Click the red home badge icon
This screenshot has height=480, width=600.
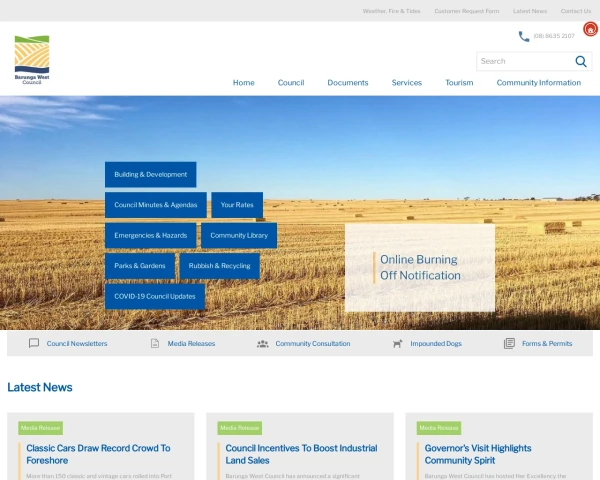click(590, 29)
